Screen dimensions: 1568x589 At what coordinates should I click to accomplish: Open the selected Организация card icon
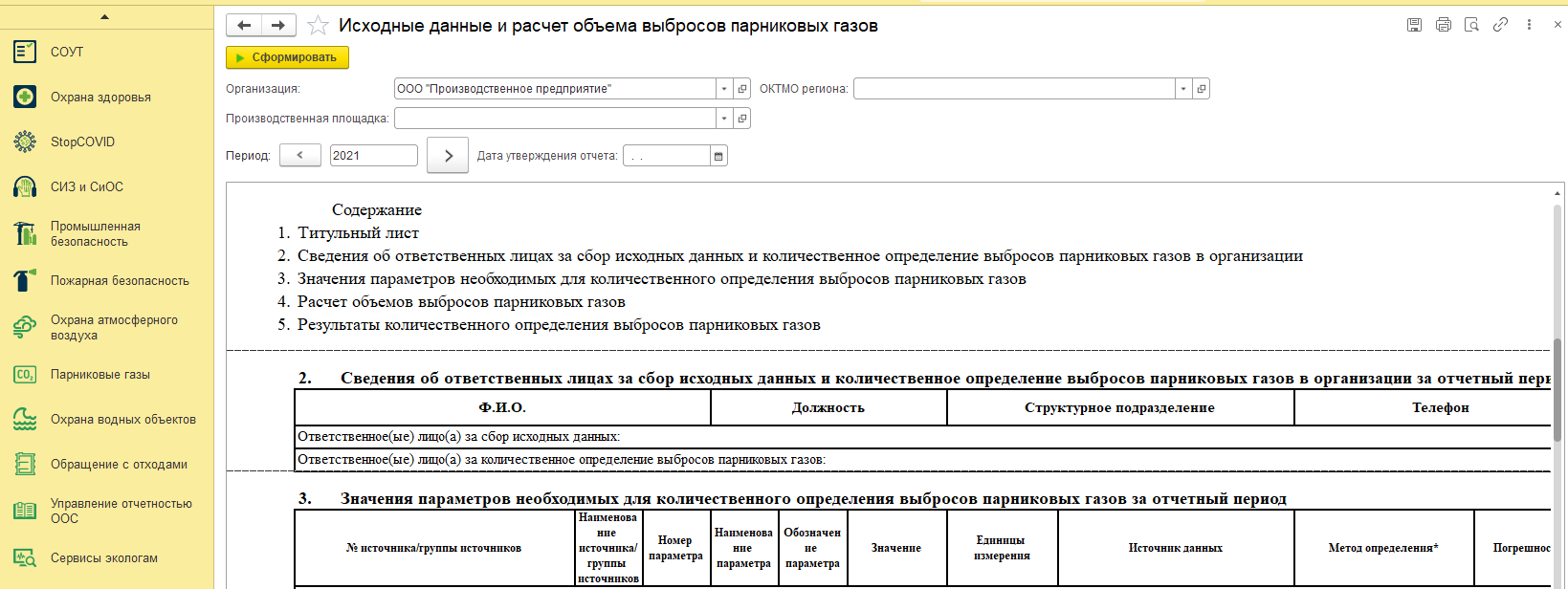tap(742, 89)
